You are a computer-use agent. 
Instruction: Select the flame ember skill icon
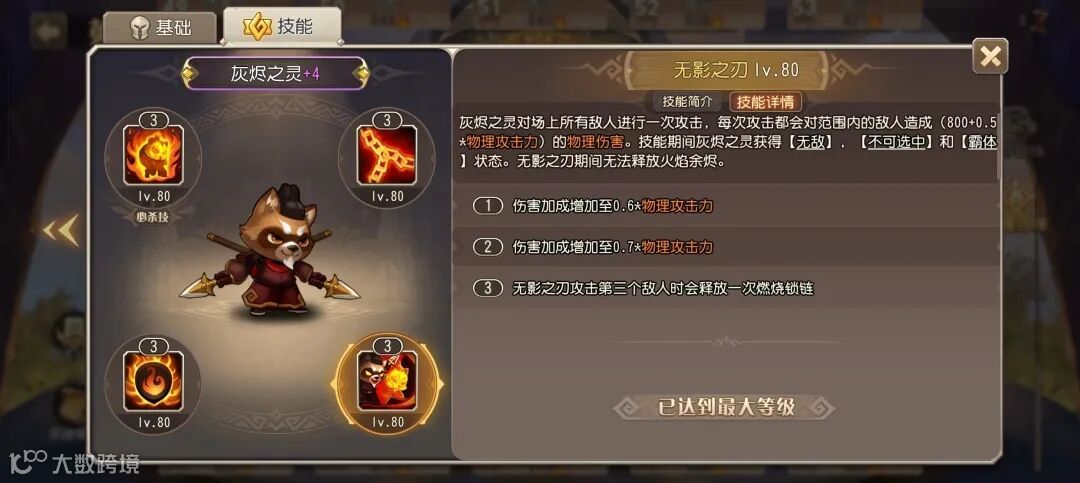(153, 382)
